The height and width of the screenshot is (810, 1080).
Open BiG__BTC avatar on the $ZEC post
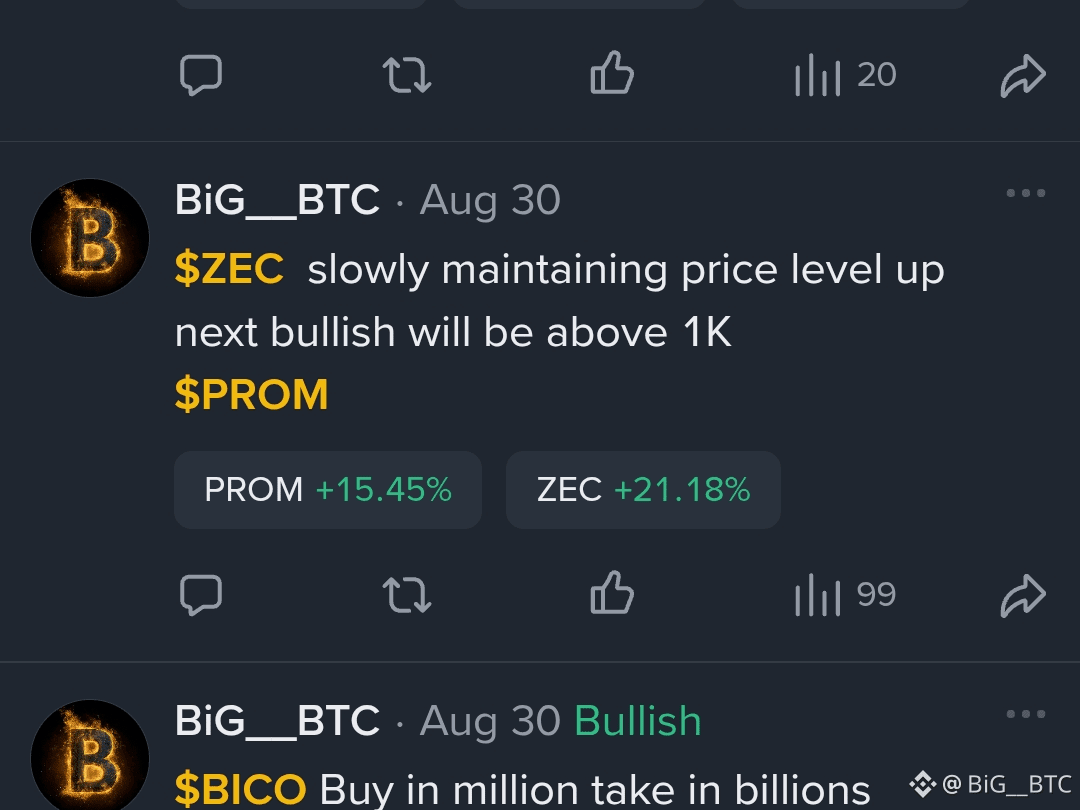(x=90, y=238)
